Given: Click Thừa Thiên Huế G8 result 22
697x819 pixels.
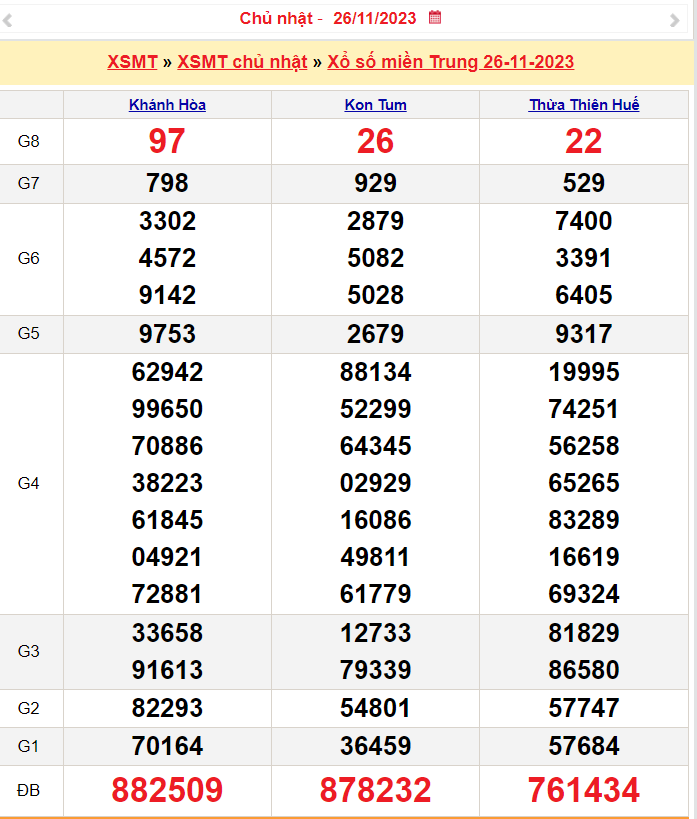Looking at the screenshot, I should tap(584, 141).
